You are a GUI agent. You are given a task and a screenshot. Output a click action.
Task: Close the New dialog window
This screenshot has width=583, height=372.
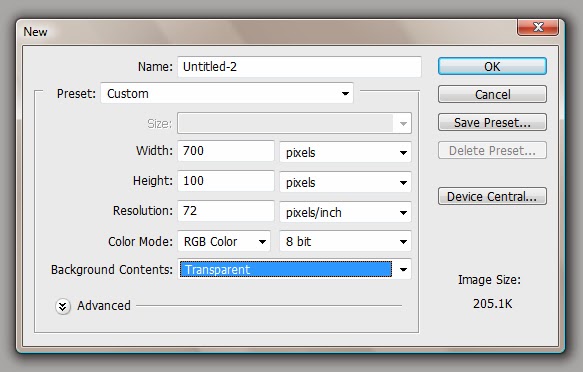[x=538, y=27]
